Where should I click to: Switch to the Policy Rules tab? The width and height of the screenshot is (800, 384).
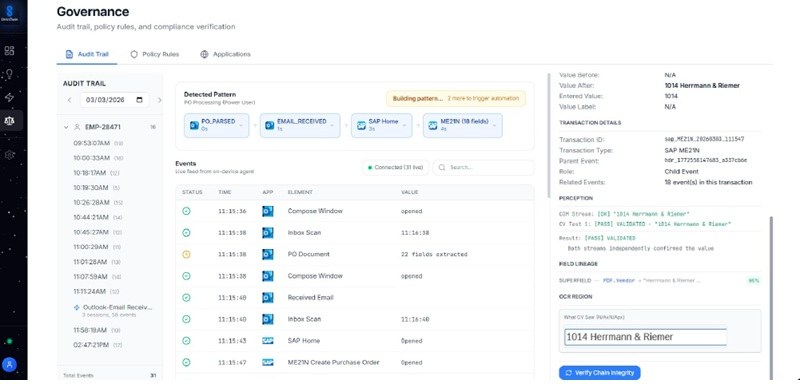pyautogui.click(x=155, y=54)
